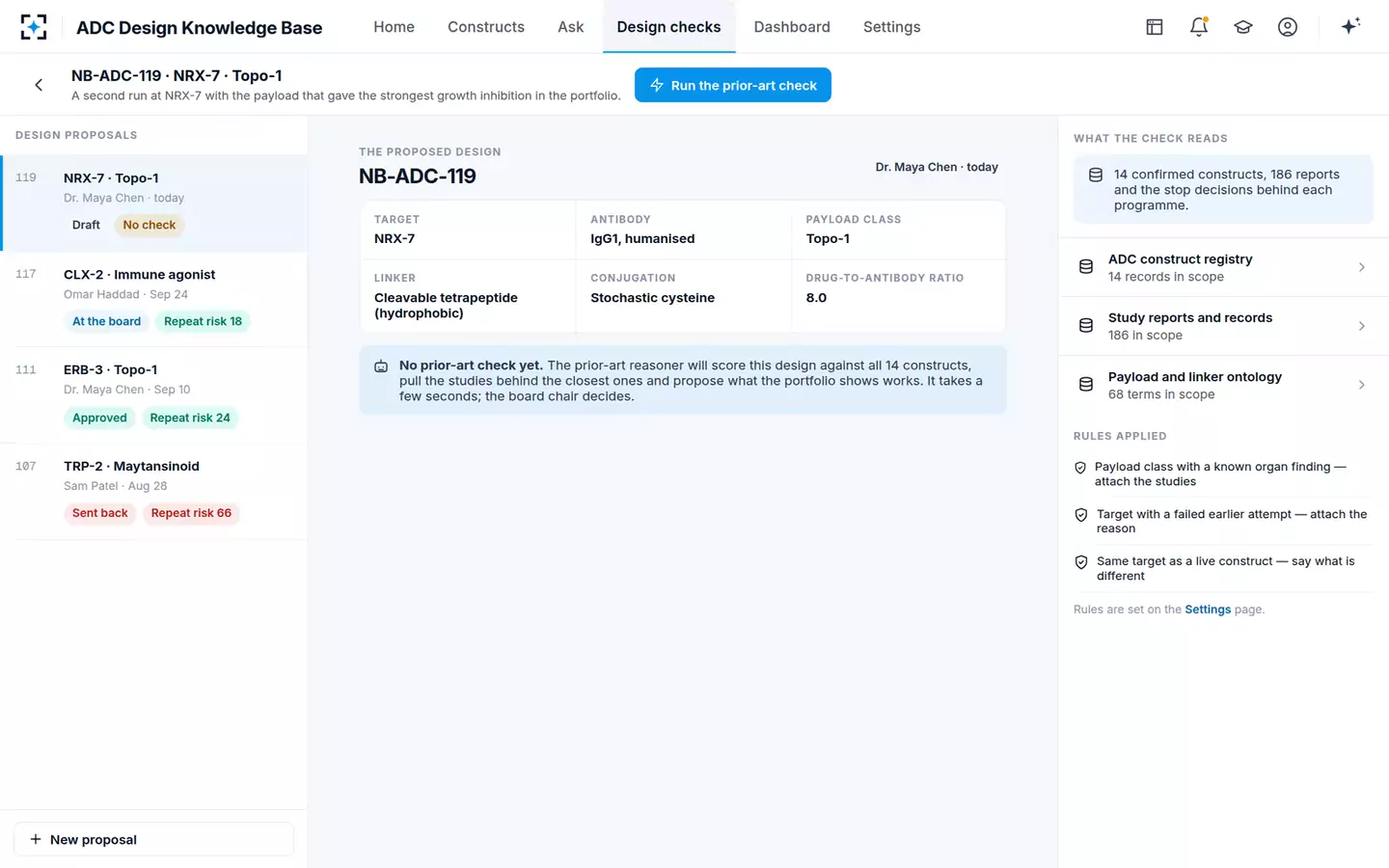The image size is (1389, 868).
Task: Follow the Settings link under rules
Action: pos(1208,610)
